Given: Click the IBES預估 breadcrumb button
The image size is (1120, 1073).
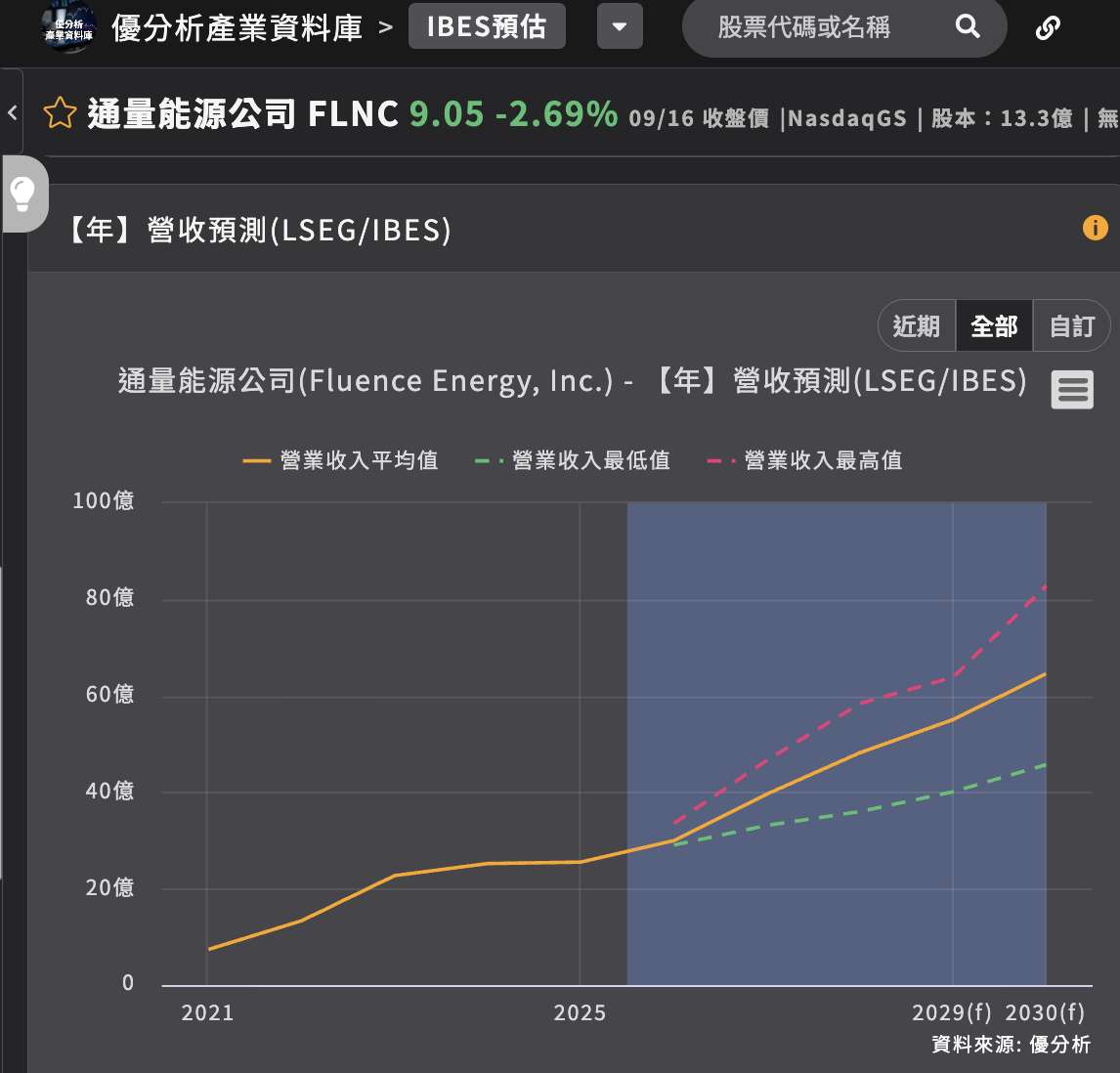Looking at the screenshot, I should [x=487, y=26].
